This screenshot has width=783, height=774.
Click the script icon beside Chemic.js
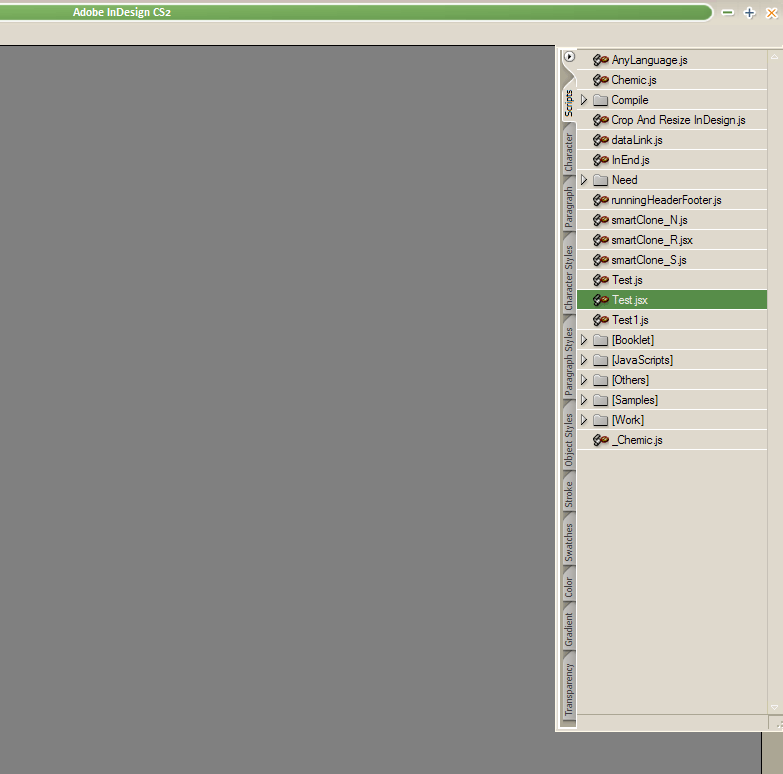(600, 80)
